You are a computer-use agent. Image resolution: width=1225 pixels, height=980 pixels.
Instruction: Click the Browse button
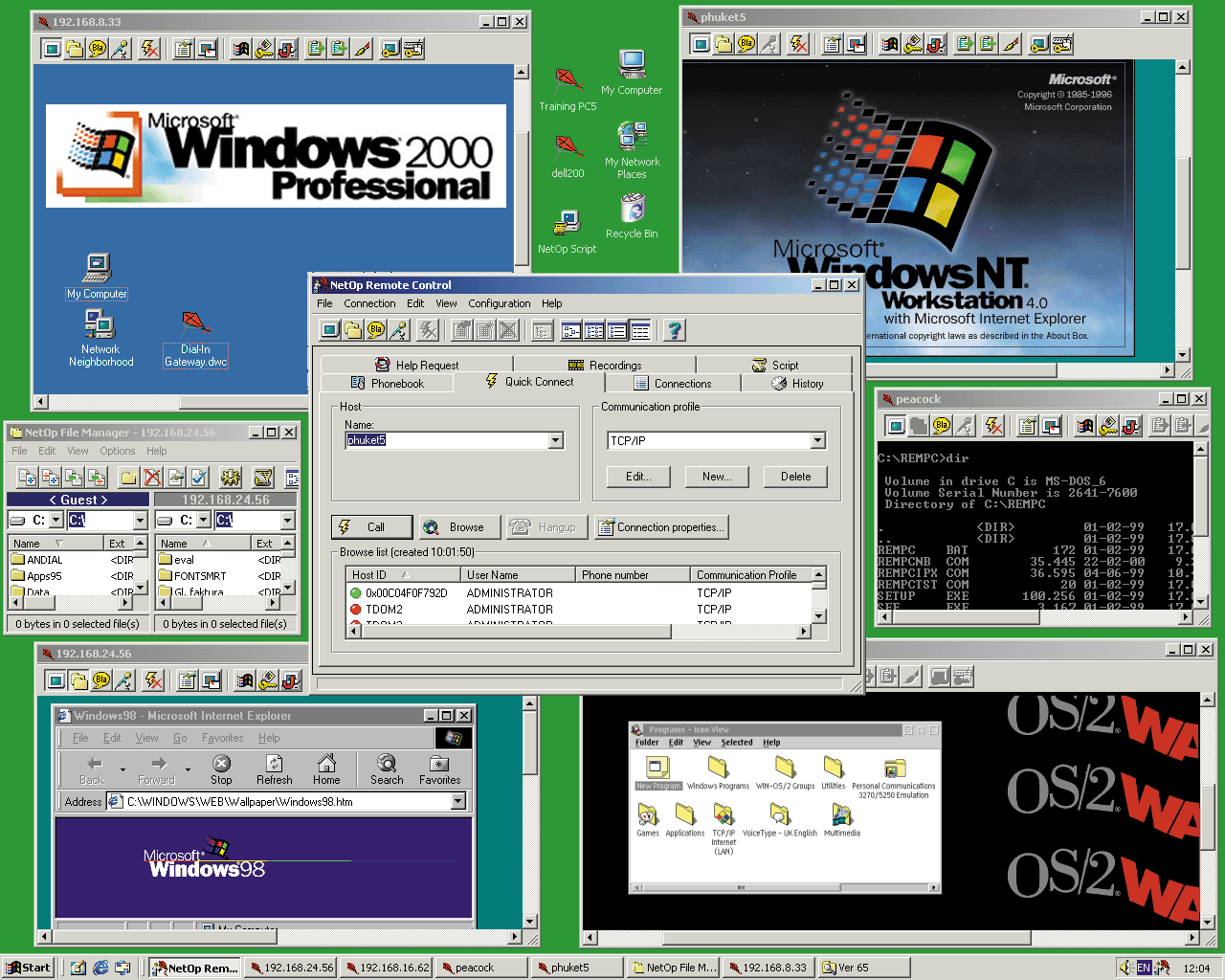click(x=458, y=527)
